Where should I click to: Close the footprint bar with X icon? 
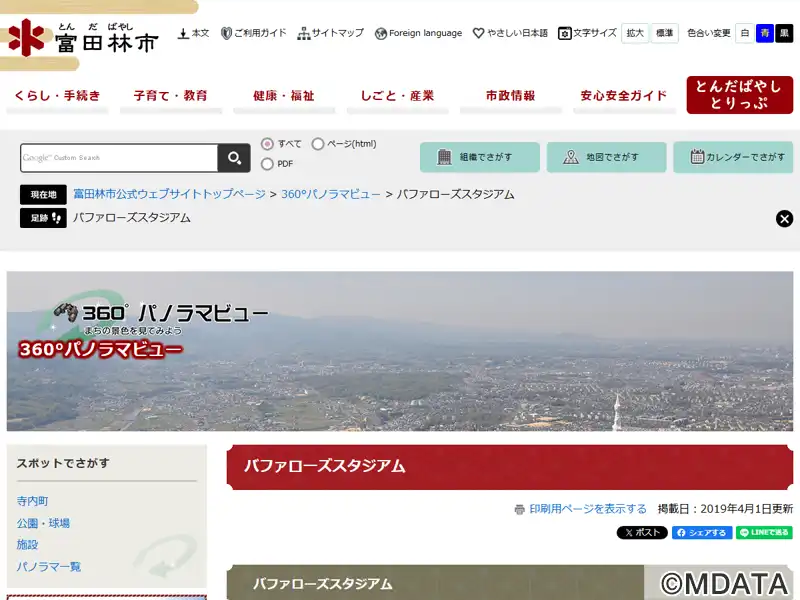click(785, 218)
